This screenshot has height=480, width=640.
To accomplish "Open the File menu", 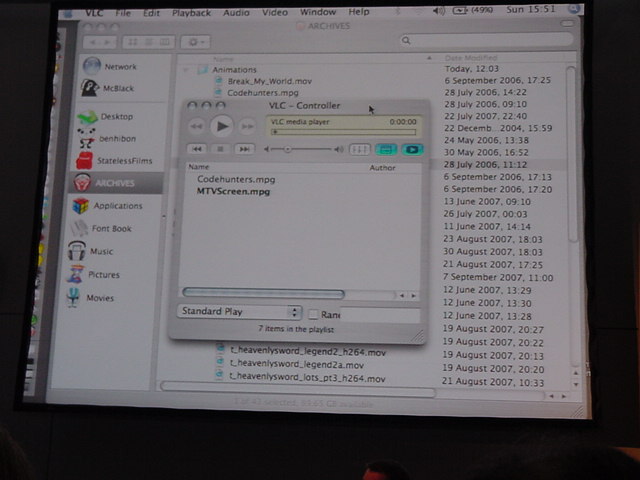I will (123, 13).
